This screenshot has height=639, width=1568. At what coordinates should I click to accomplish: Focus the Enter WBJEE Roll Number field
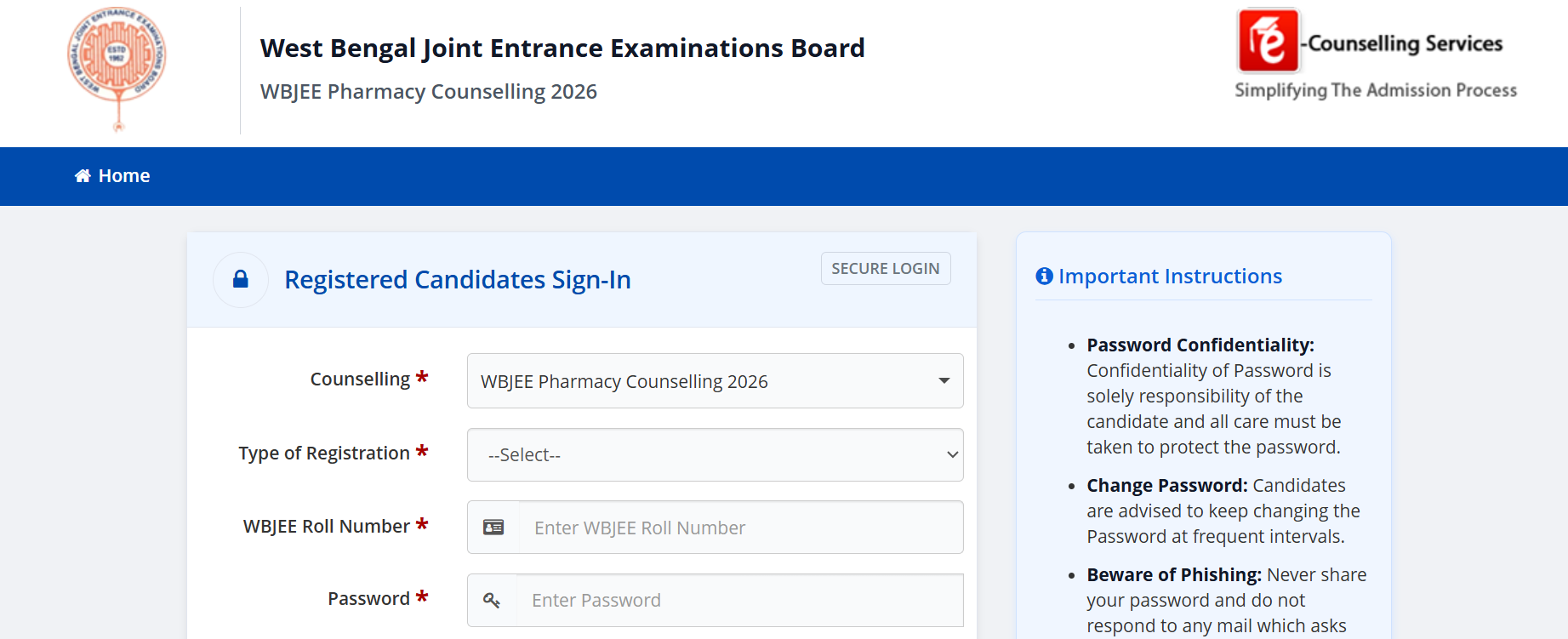(x=741, y=528)
